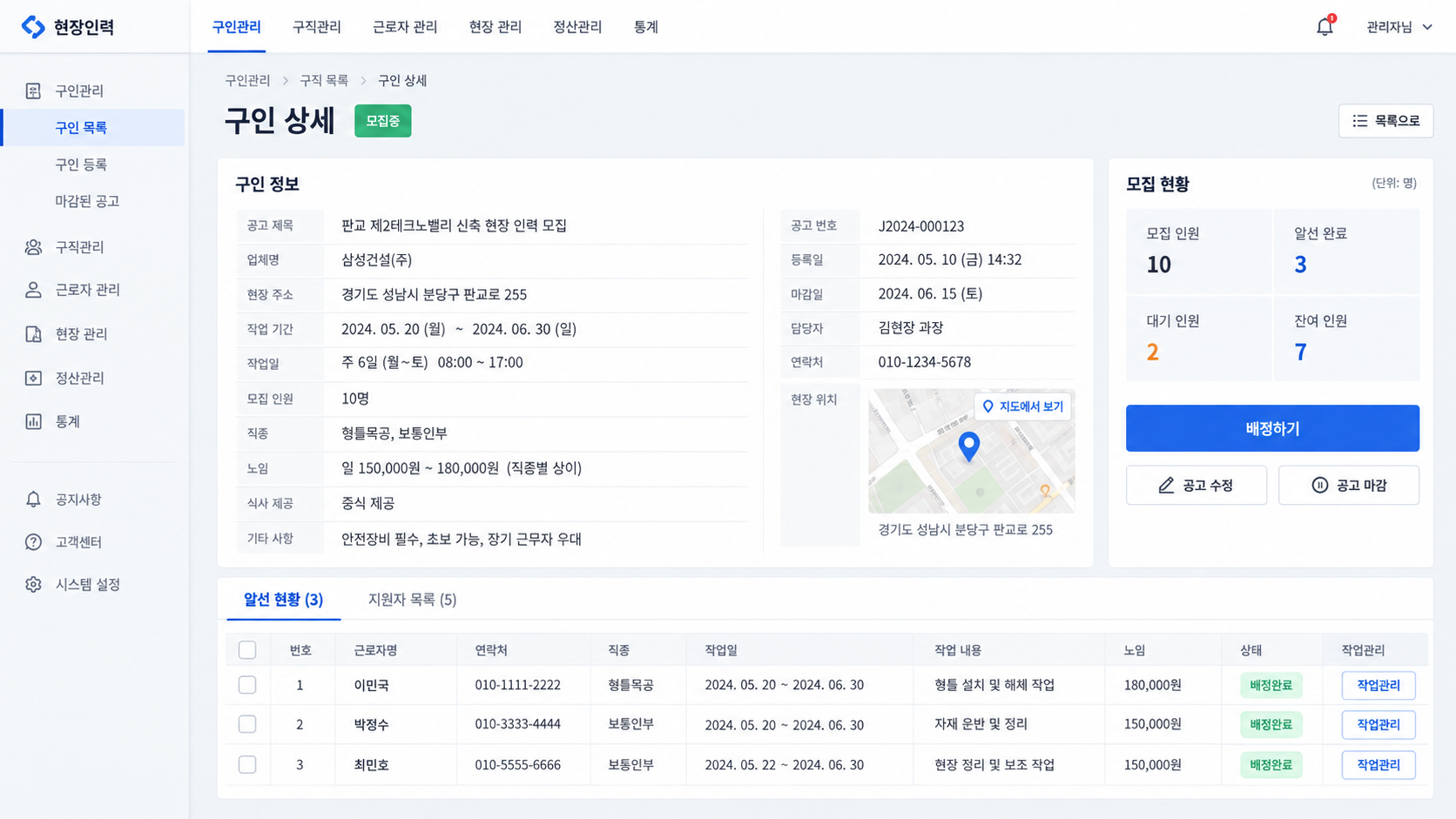Click the 대기 인원 count 2
This screenshot has width=1456, height=819.
(1152, 352)
